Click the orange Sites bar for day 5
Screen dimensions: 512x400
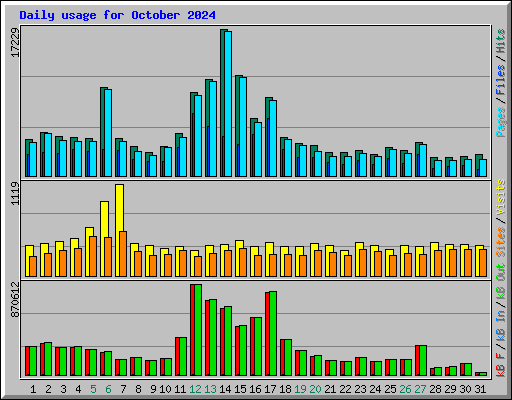coord(93,256)
